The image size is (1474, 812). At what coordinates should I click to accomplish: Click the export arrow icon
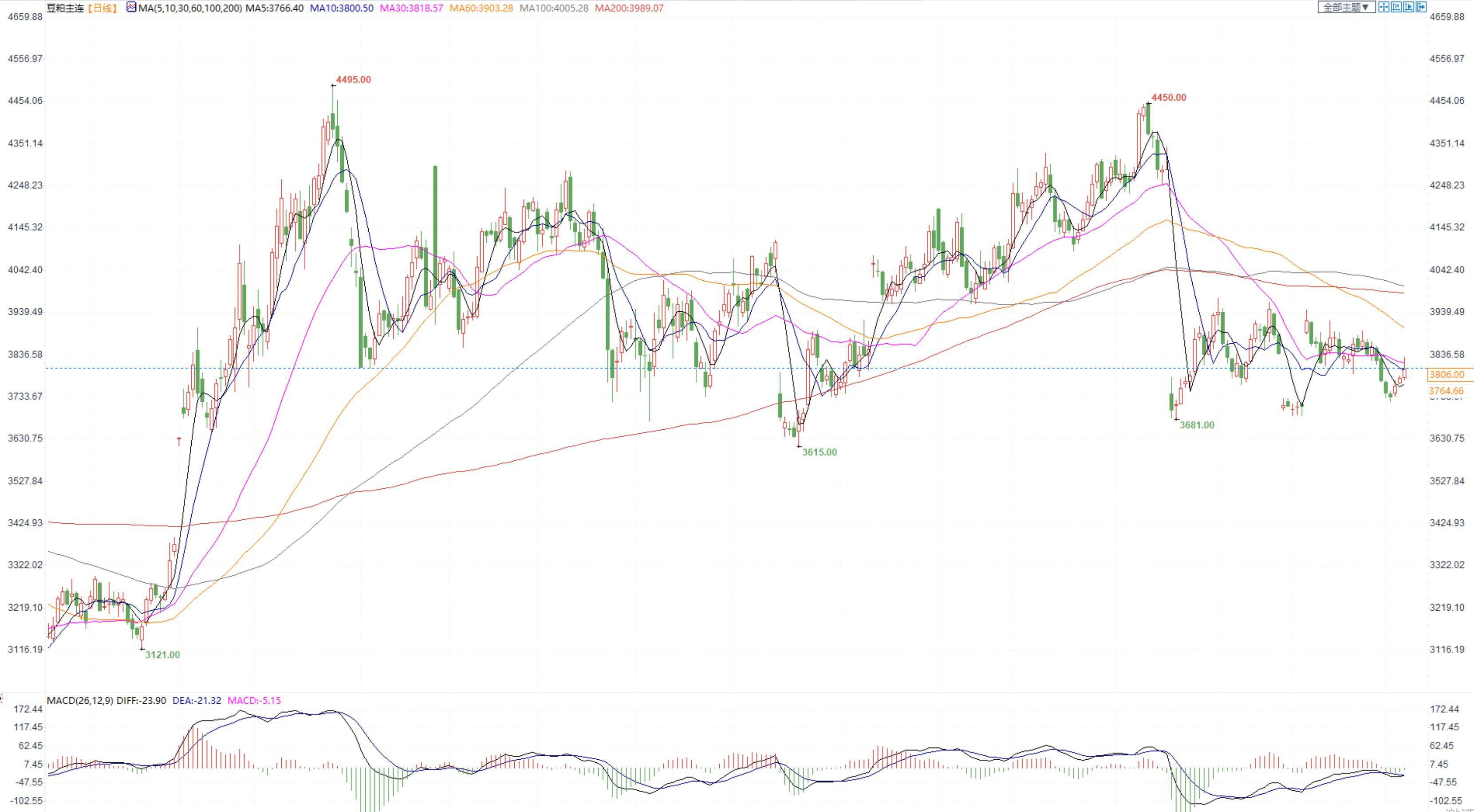[x=1421, y=8]
